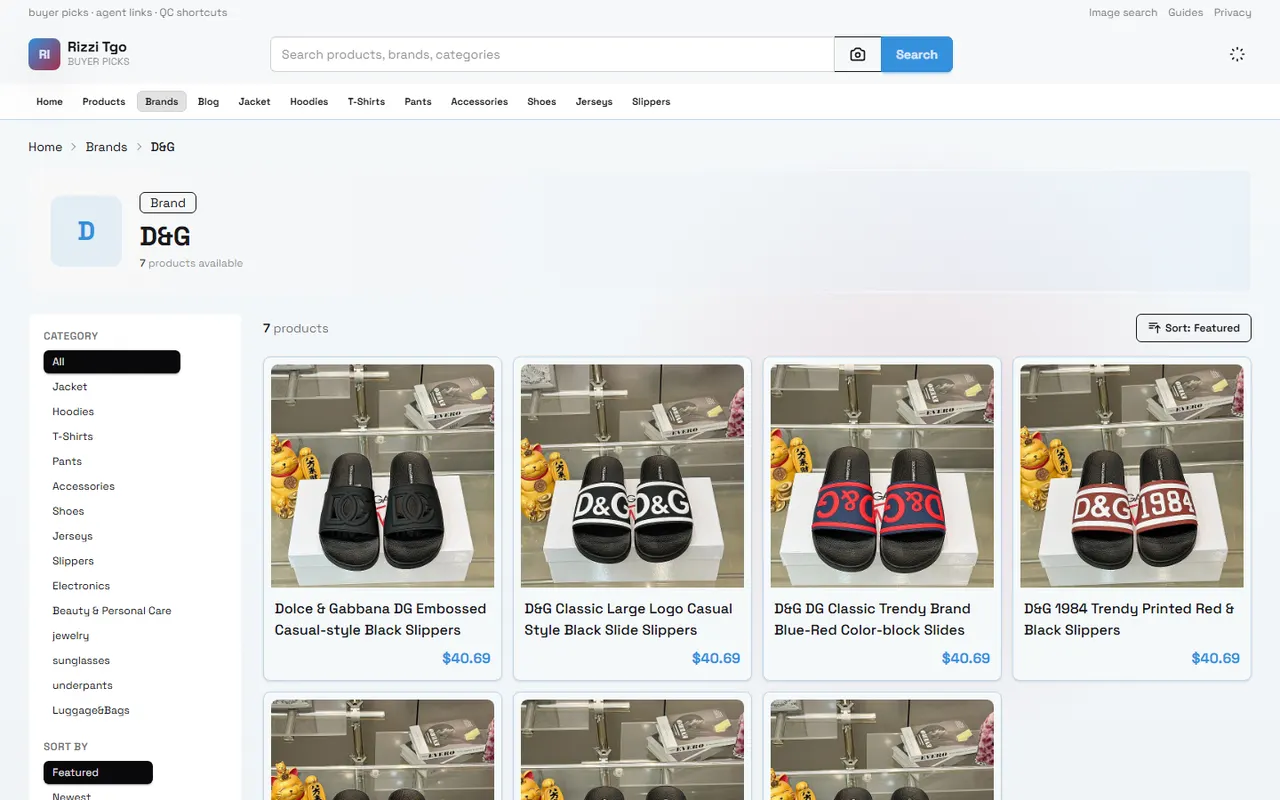This screenshot has height=800, width=1280.
Task: Click the Brands breadcrumb link
Action: 106,147
